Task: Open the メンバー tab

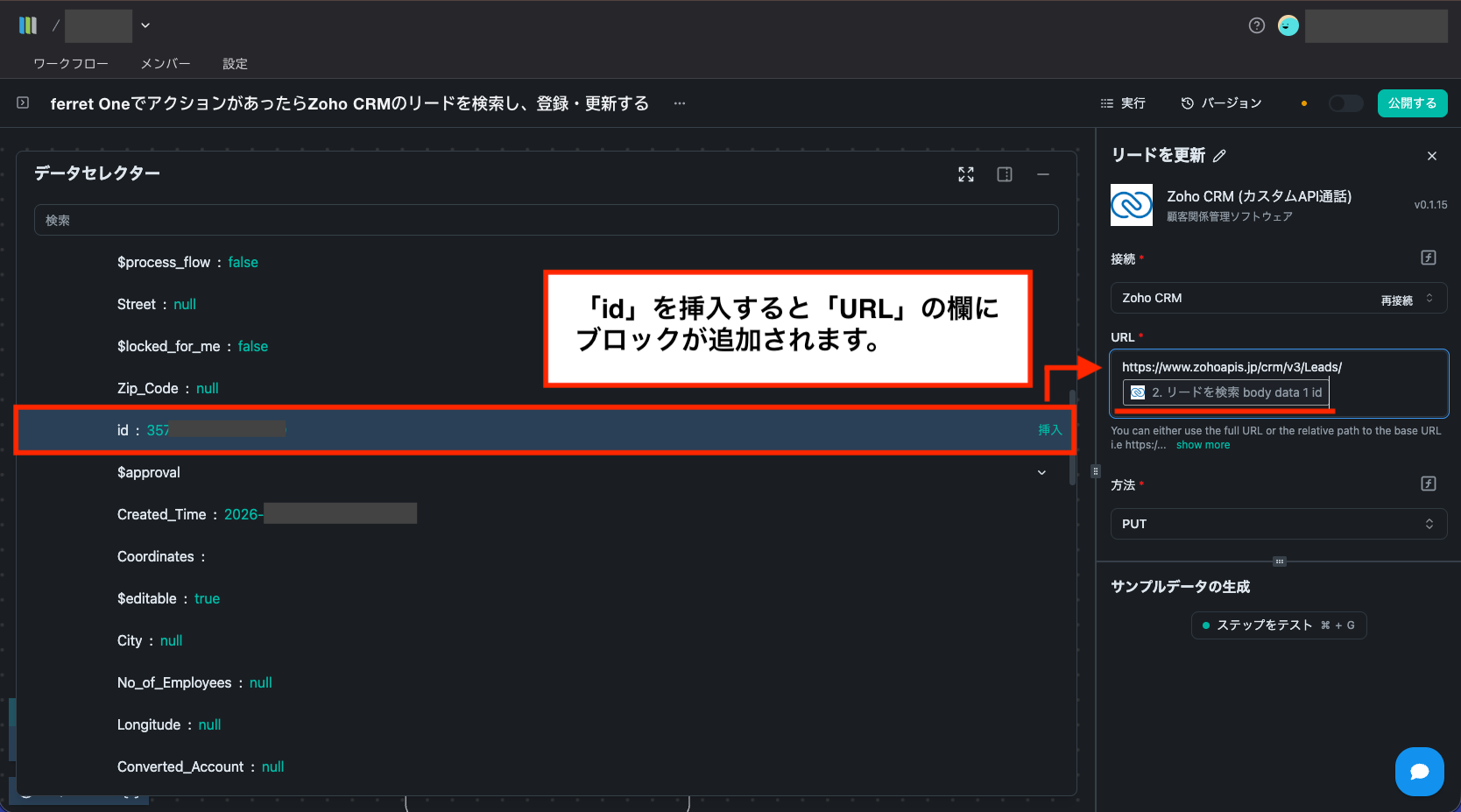Action: 166,64
